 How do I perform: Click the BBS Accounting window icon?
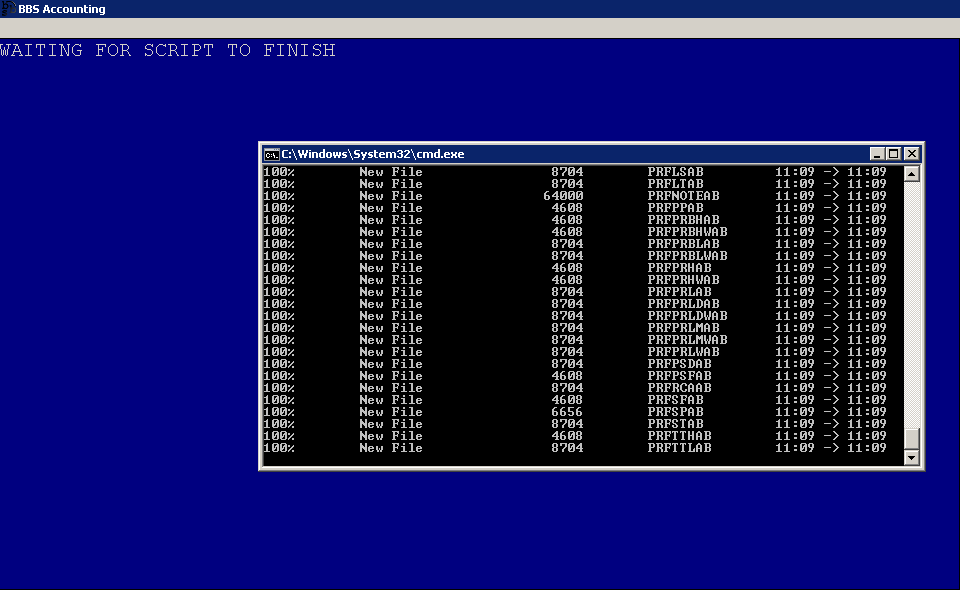point(9,9)
